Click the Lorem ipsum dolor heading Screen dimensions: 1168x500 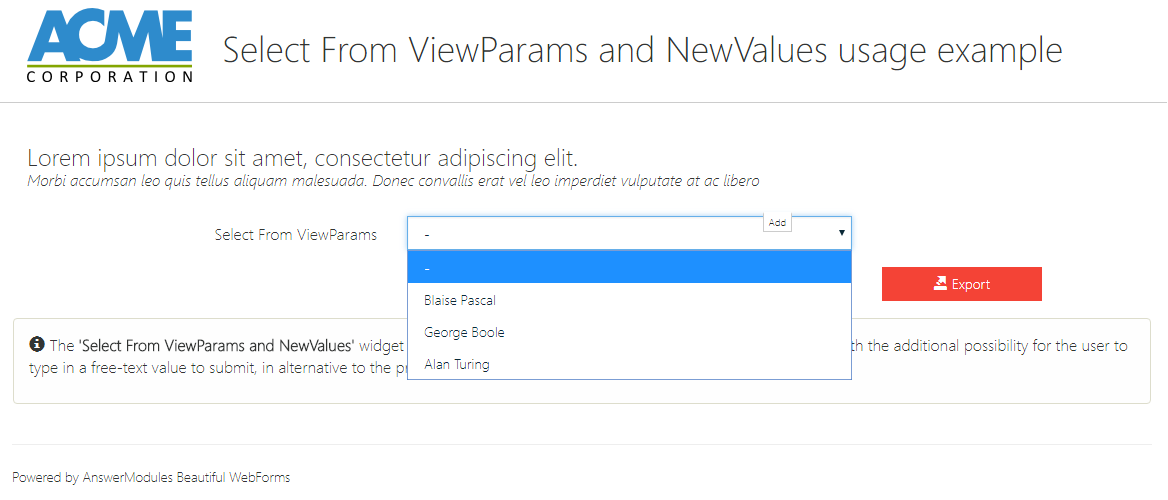coord(302,158)
